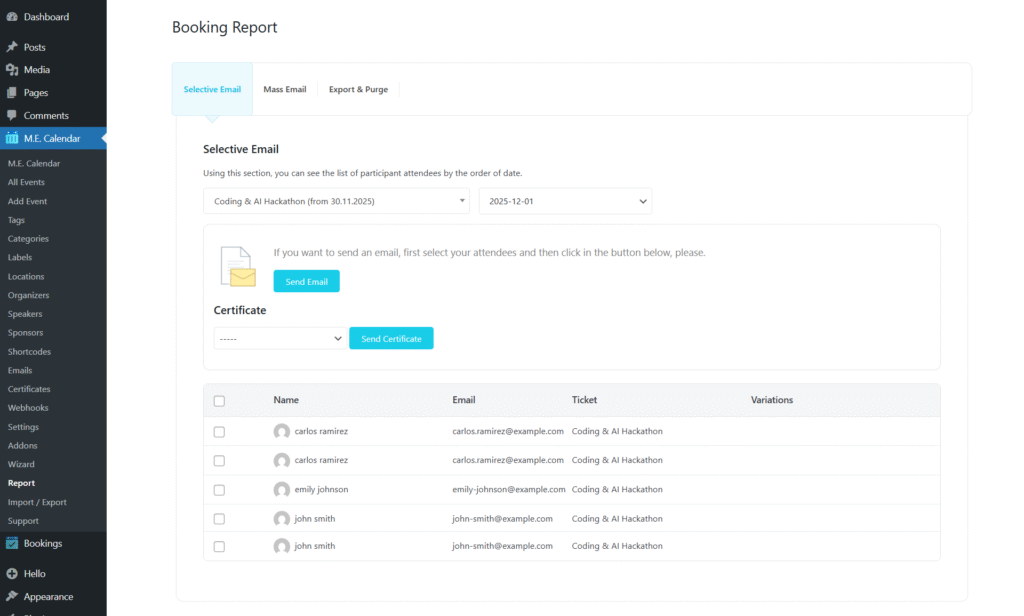The width and height of the screenshot is (1024, 616).
Task: Click the M.E. Calendar icon
Action: [14, 138]
